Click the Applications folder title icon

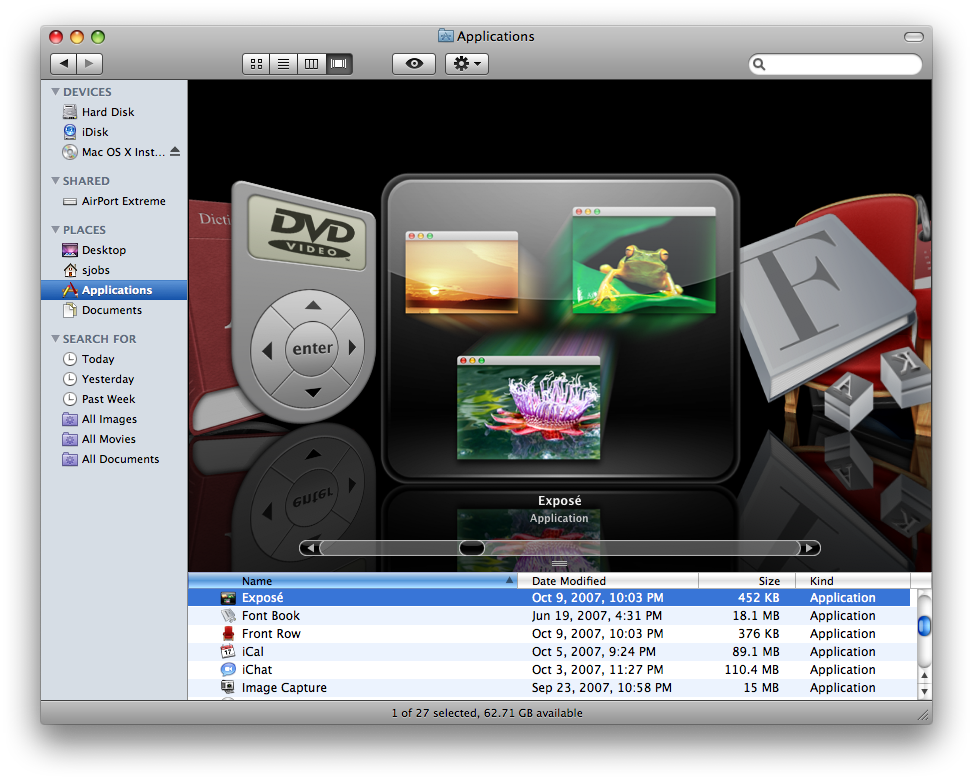coord(446,36)
